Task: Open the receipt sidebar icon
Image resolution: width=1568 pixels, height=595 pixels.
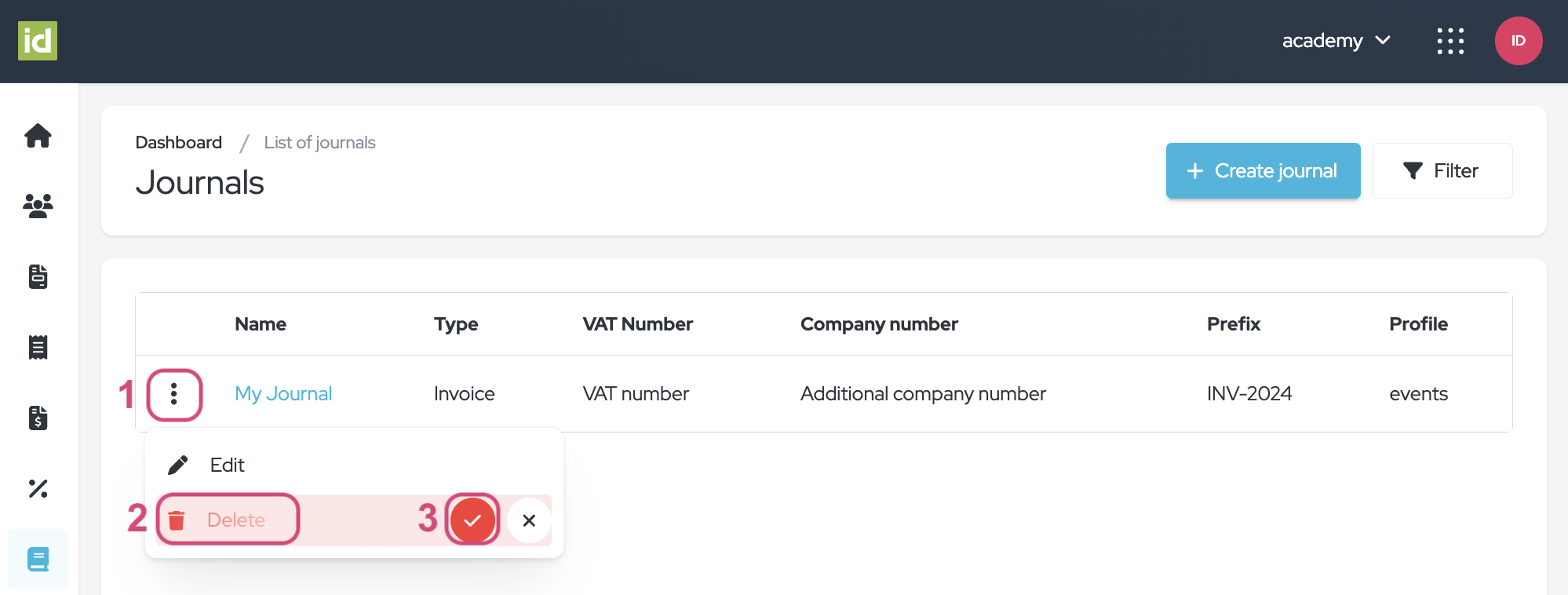Action: coord(38,347)
